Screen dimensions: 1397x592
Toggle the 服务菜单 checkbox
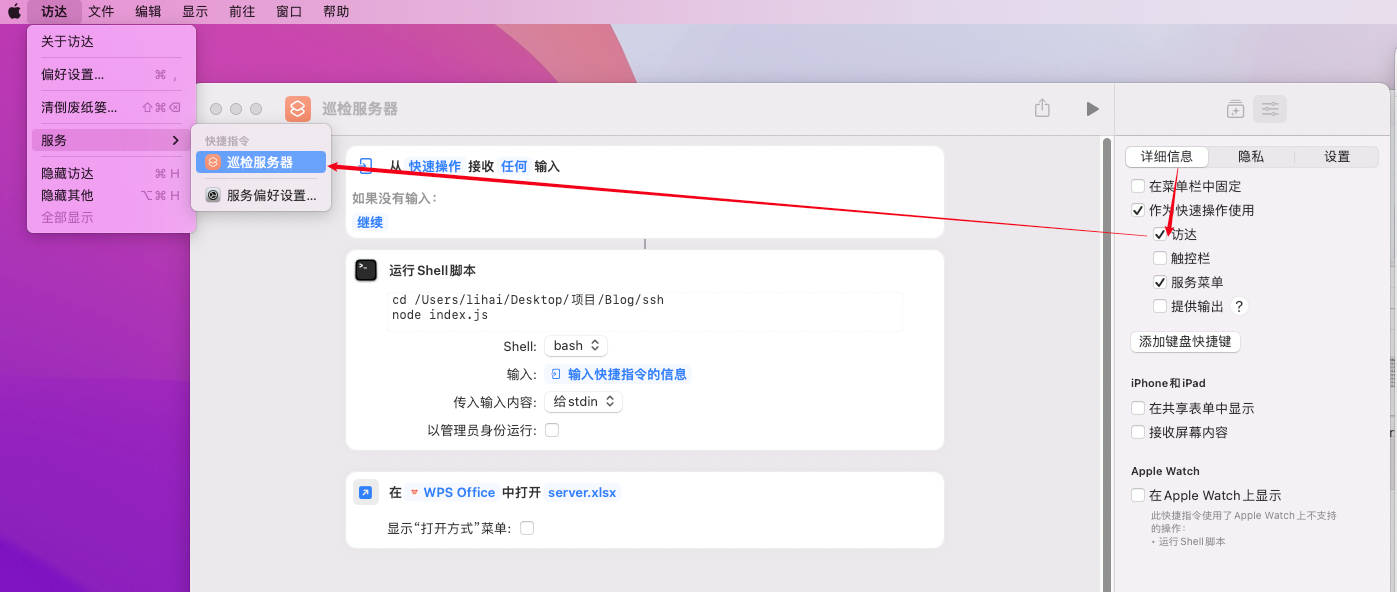1160,282
